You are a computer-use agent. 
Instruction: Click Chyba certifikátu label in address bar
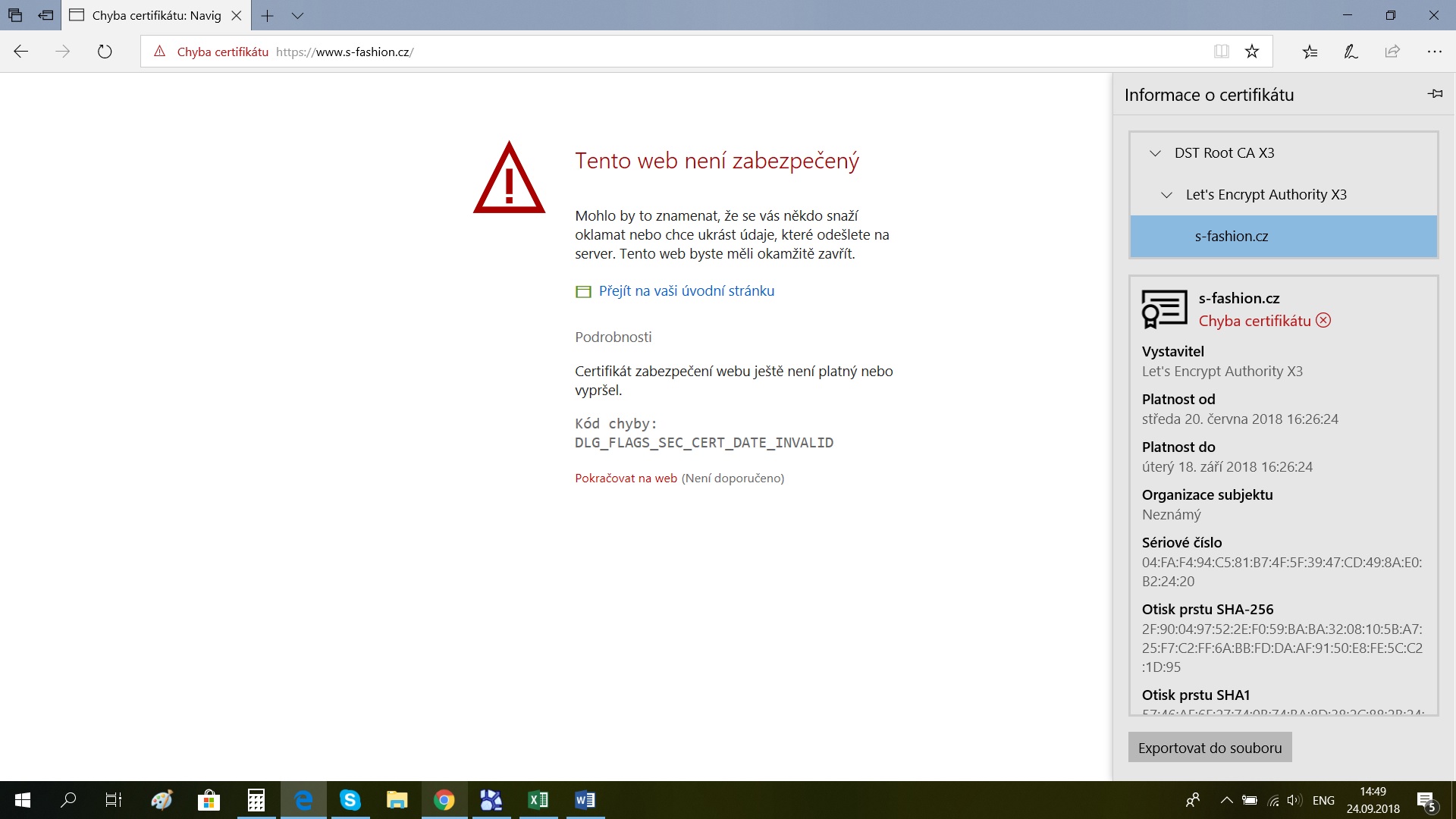[222, 52]
